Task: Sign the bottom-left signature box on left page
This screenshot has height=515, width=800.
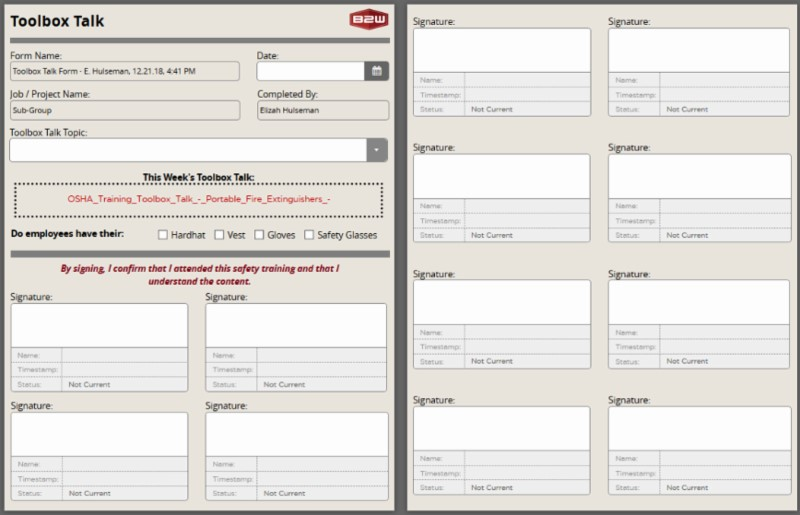Action: click(99, 434)
